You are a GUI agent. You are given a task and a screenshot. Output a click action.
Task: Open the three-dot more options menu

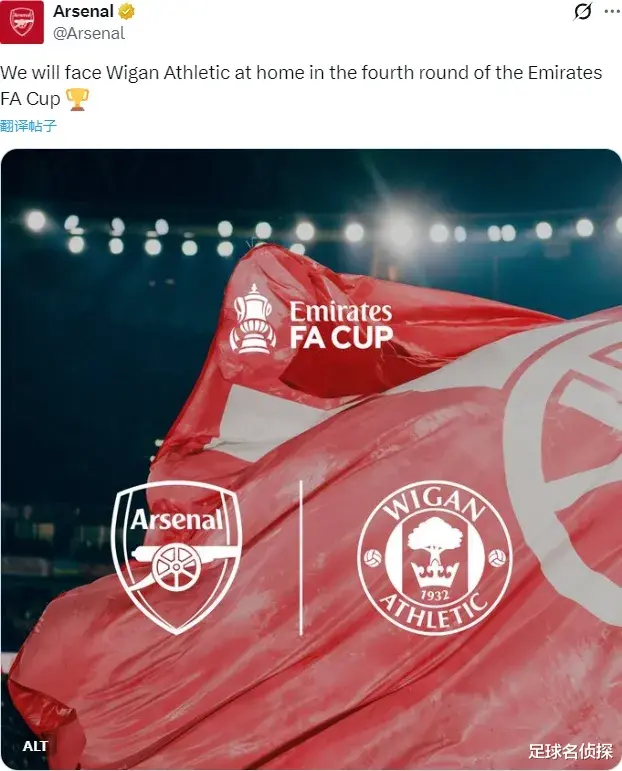click(x=612, y=11)
